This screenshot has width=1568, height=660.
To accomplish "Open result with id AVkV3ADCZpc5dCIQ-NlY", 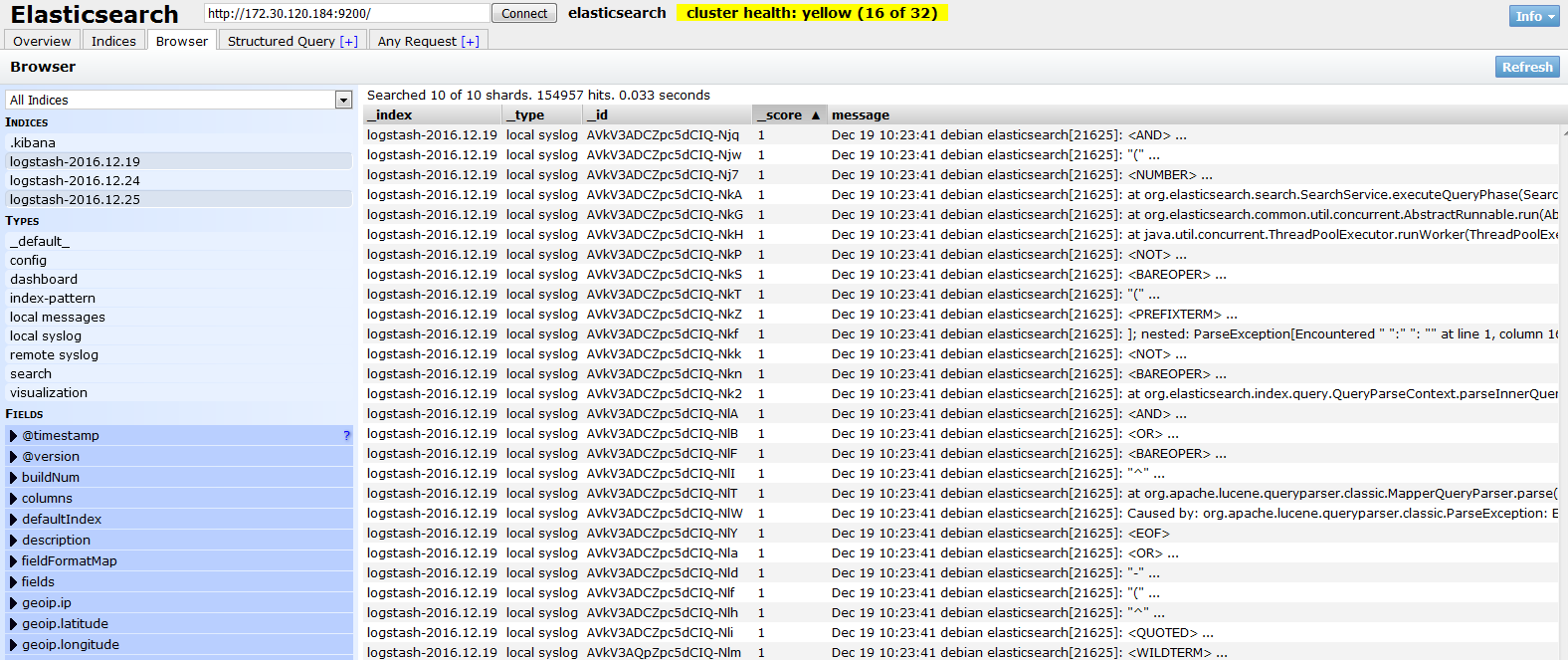I will (662, 534).
